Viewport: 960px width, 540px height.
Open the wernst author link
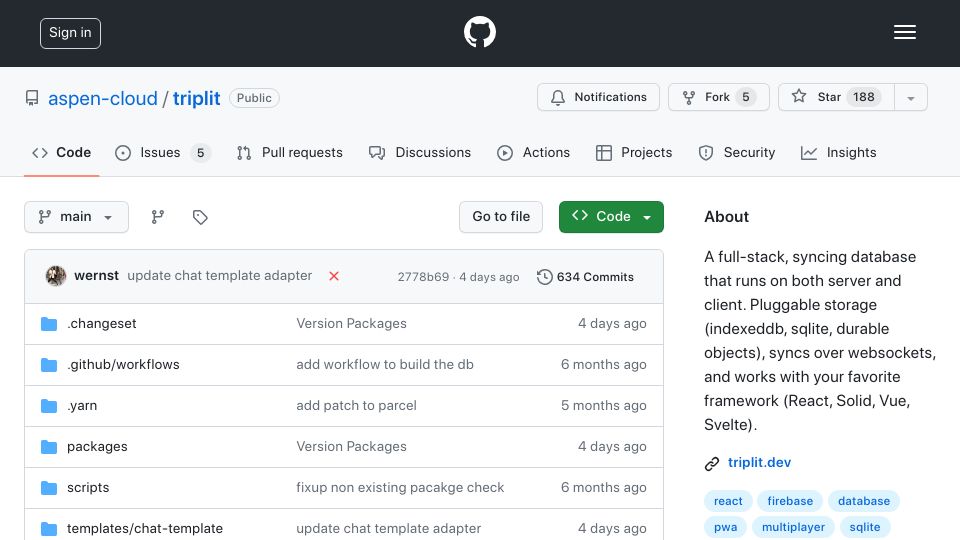point(96,276)
